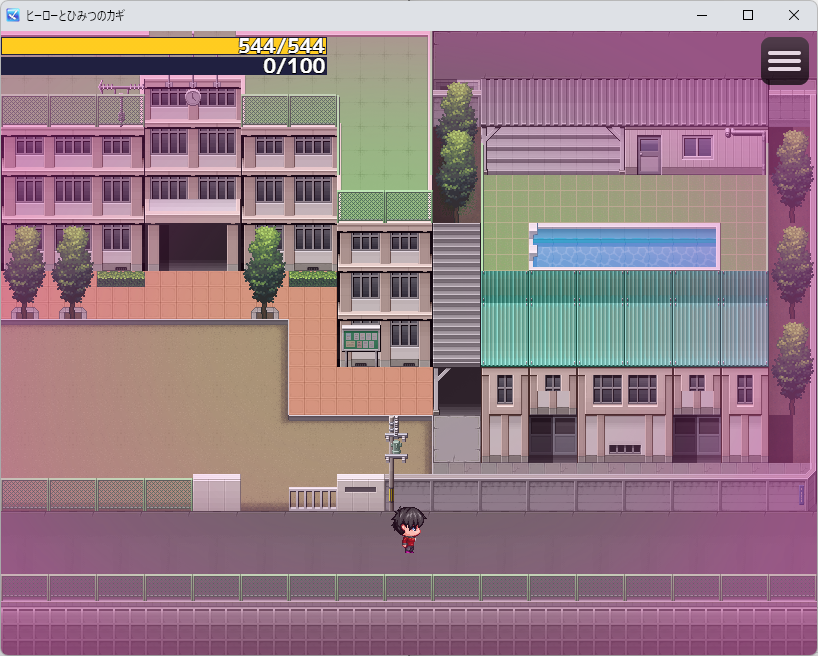Click the app icon in the title bar

pyautogui.click(x=13, y=15)
